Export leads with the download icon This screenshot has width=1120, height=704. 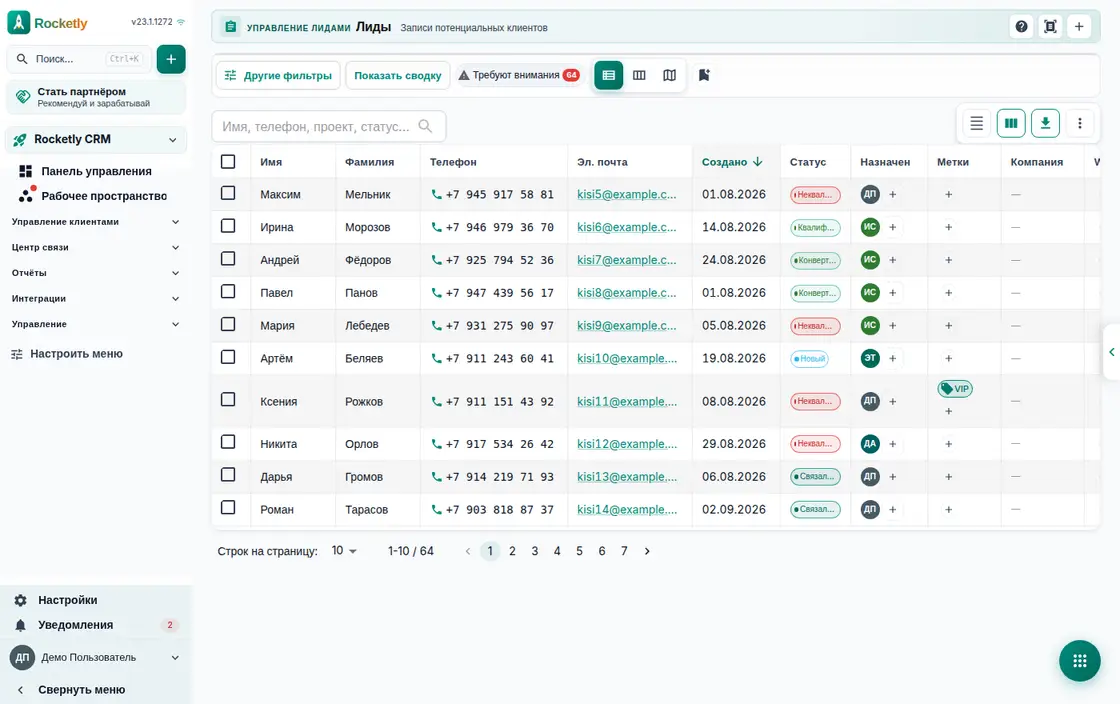(x=1045, y=124)
